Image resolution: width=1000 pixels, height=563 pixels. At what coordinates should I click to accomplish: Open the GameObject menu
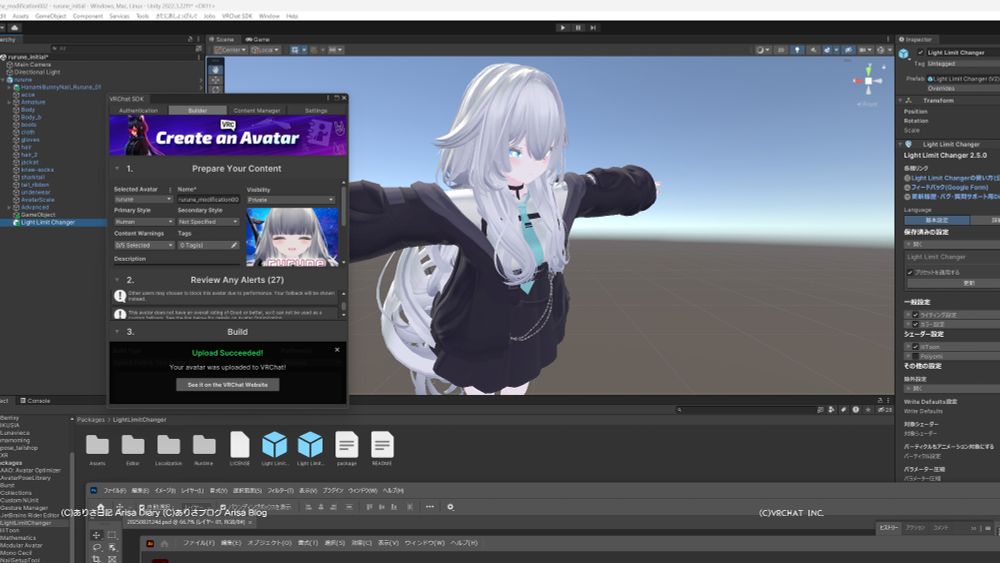click(x=50, y=16)
